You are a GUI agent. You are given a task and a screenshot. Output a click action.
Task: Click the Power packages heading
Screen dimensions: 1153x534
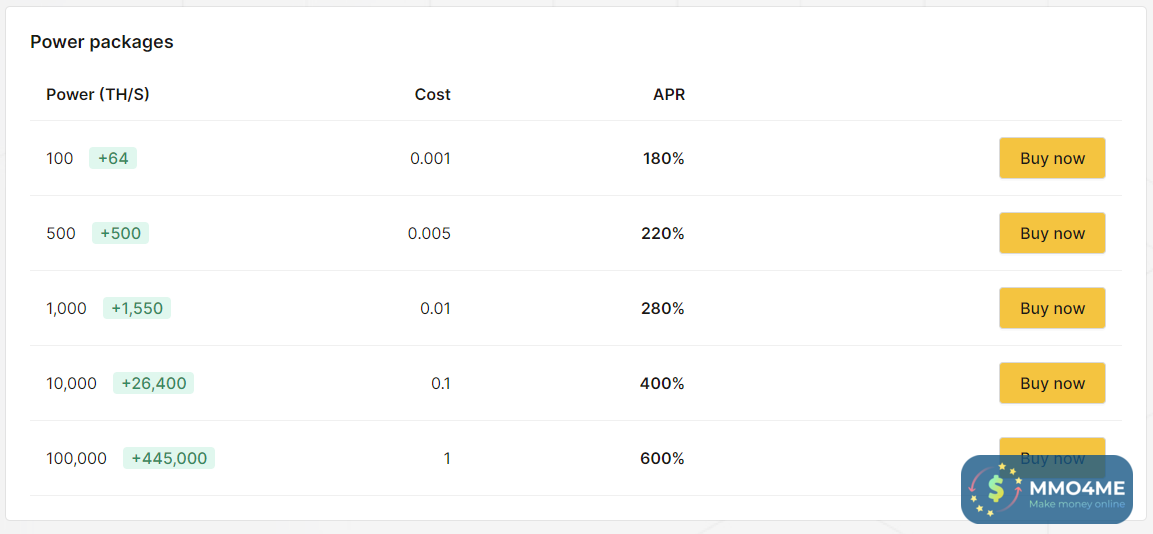(102, 42)
